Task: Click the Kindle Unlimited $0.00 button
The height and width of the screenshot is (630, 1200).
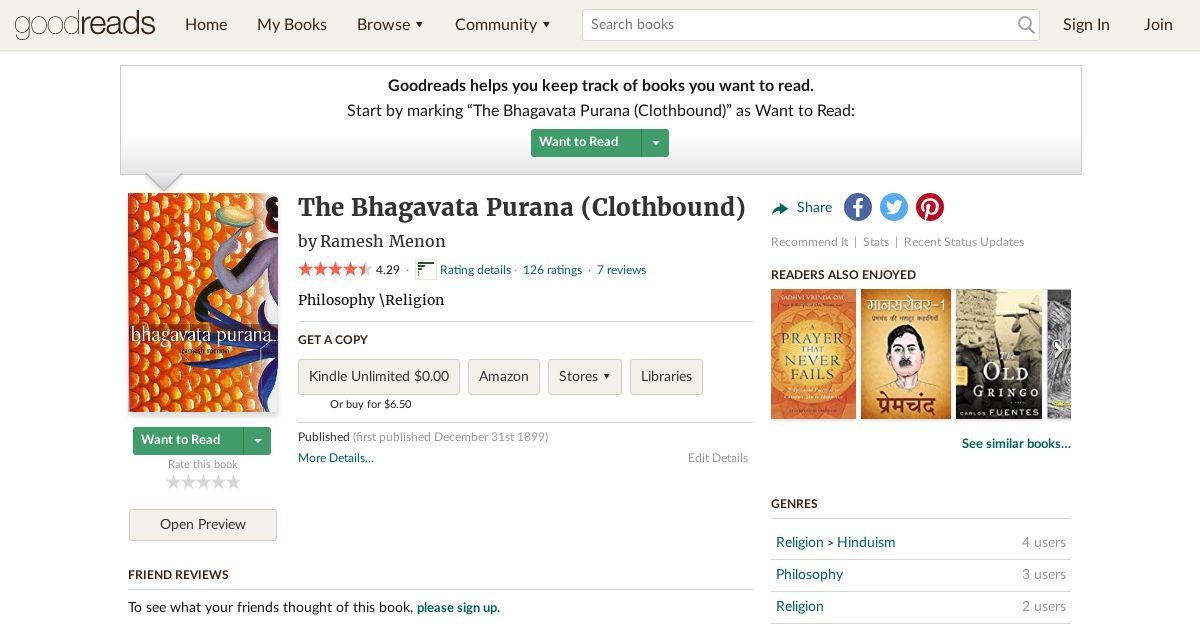Action: pyautogui.click(x=379, y=377)
